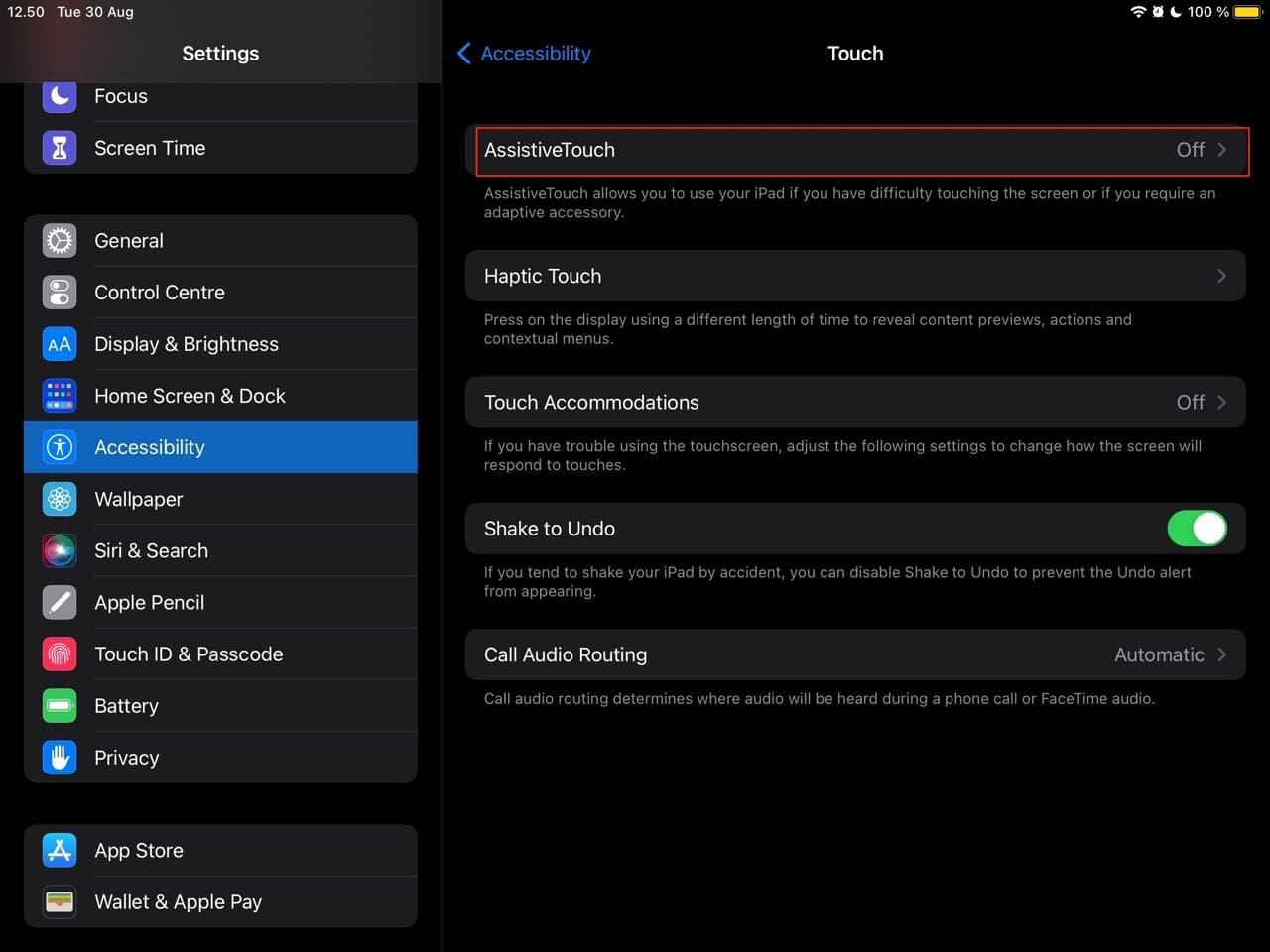The width and height of the screenshot is (1270, 952).
Task: Tap the Control Centre toggles icon
Action: tap(60, 293)
